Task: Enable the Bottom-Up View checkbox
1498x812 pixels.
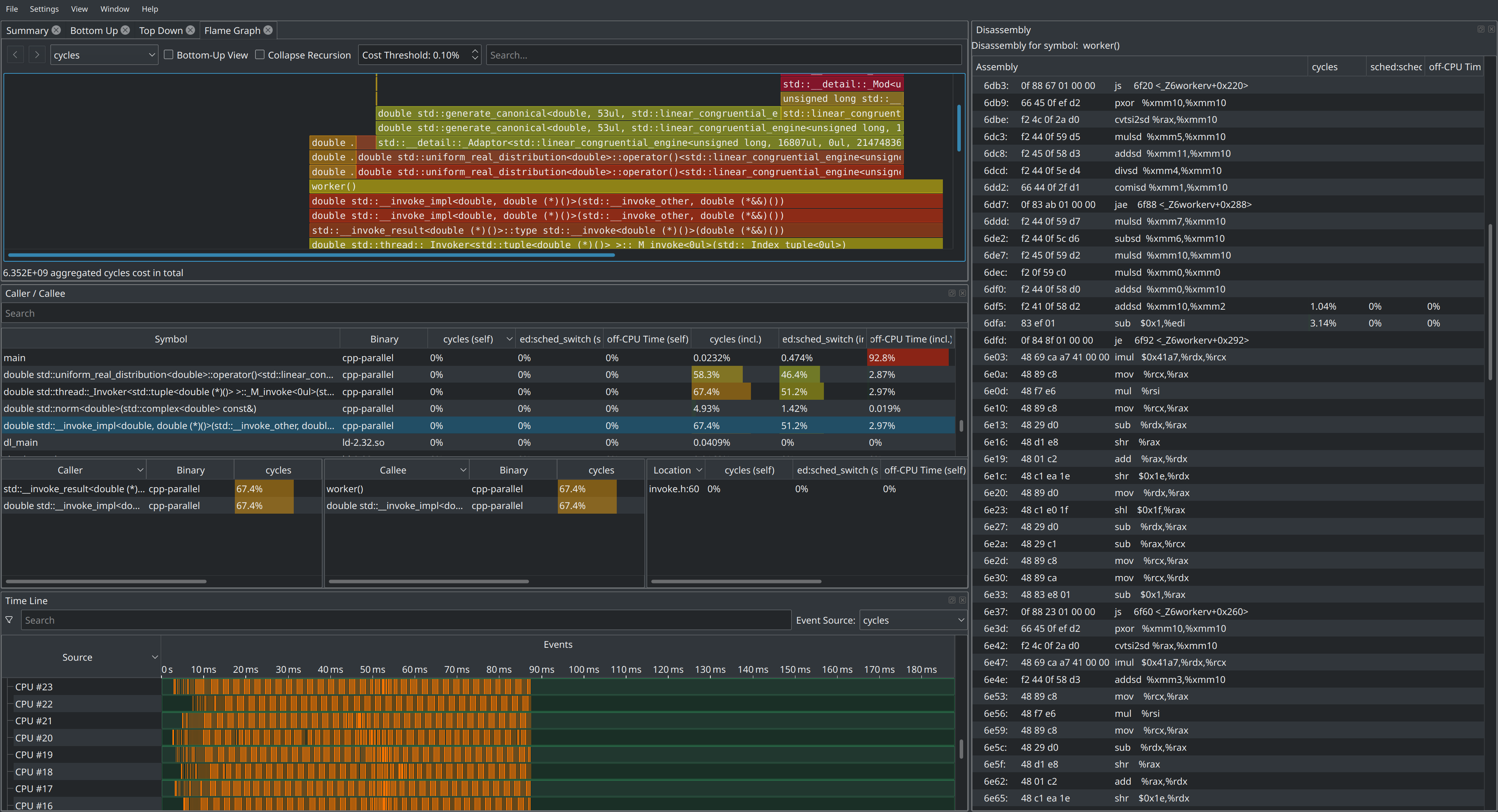Action: click(x=169, y=55)
